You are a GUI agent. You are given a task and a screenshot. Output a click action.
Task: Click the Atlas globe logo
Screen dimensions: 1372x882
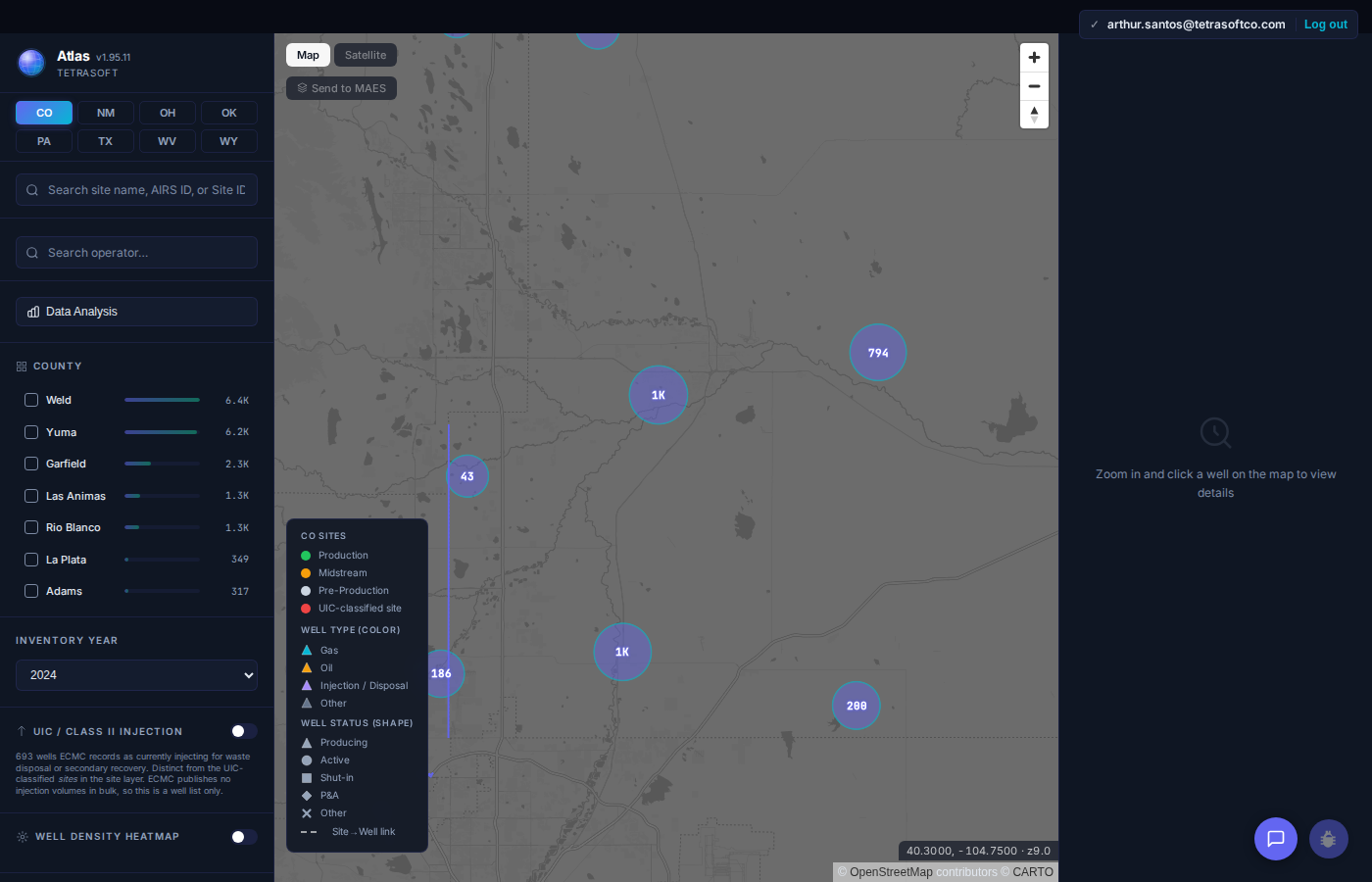click(31, 63)
